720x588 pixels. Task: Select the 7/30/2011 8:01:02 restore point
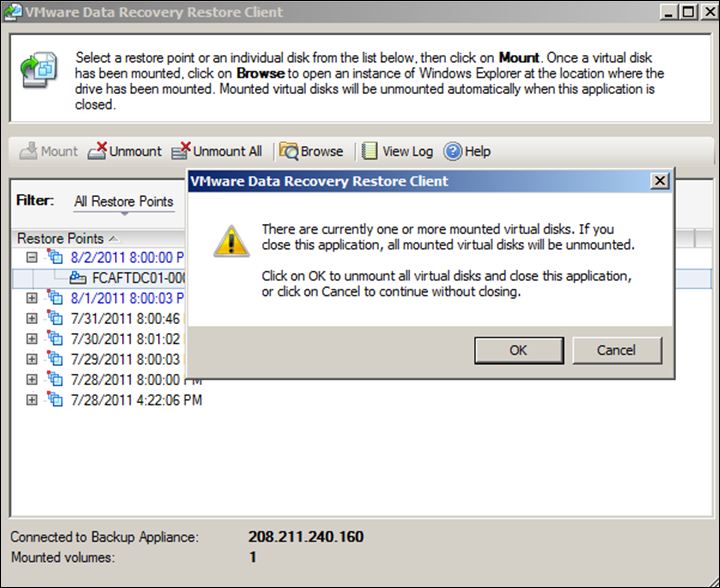(x=125, y=339)
